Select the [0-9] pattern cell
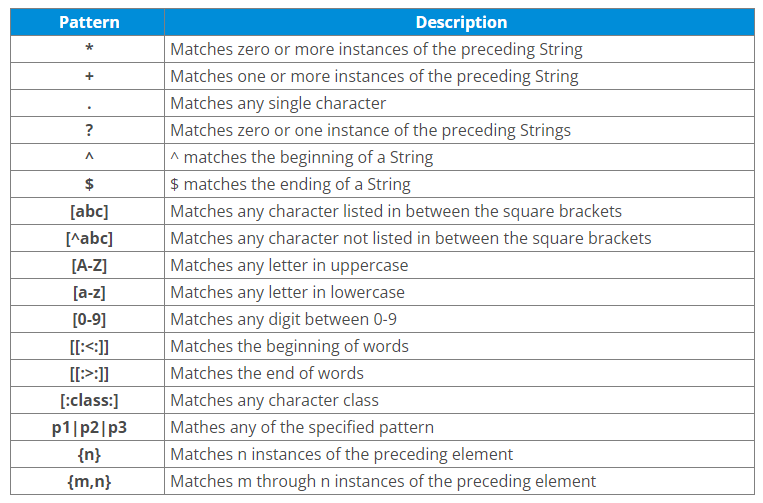Image resolution: width=763 pixels, height=503 pixels. [x=88, y=319]
